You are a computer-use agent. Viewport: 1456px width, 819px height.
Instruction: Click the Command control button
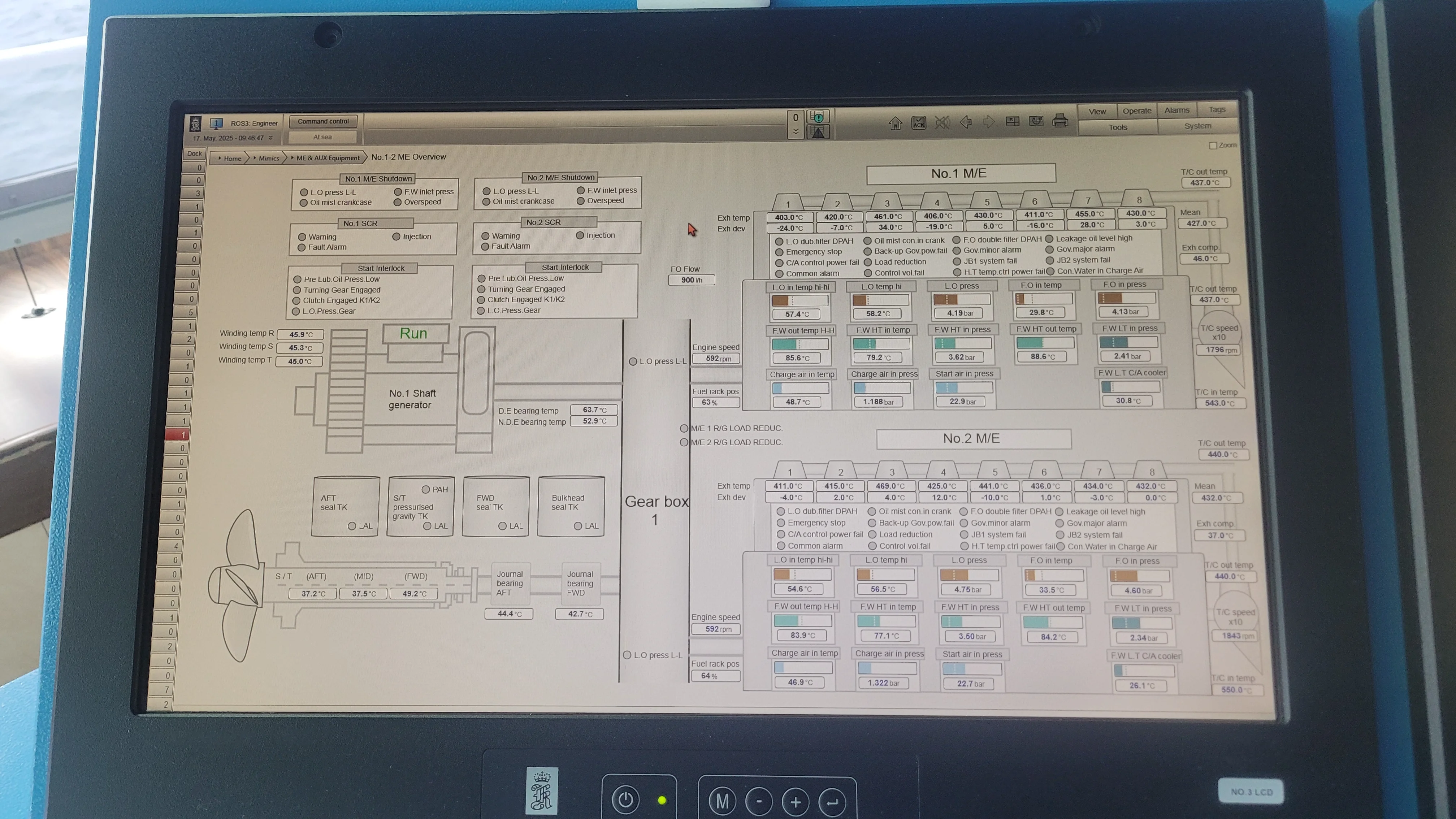[323, 122]
